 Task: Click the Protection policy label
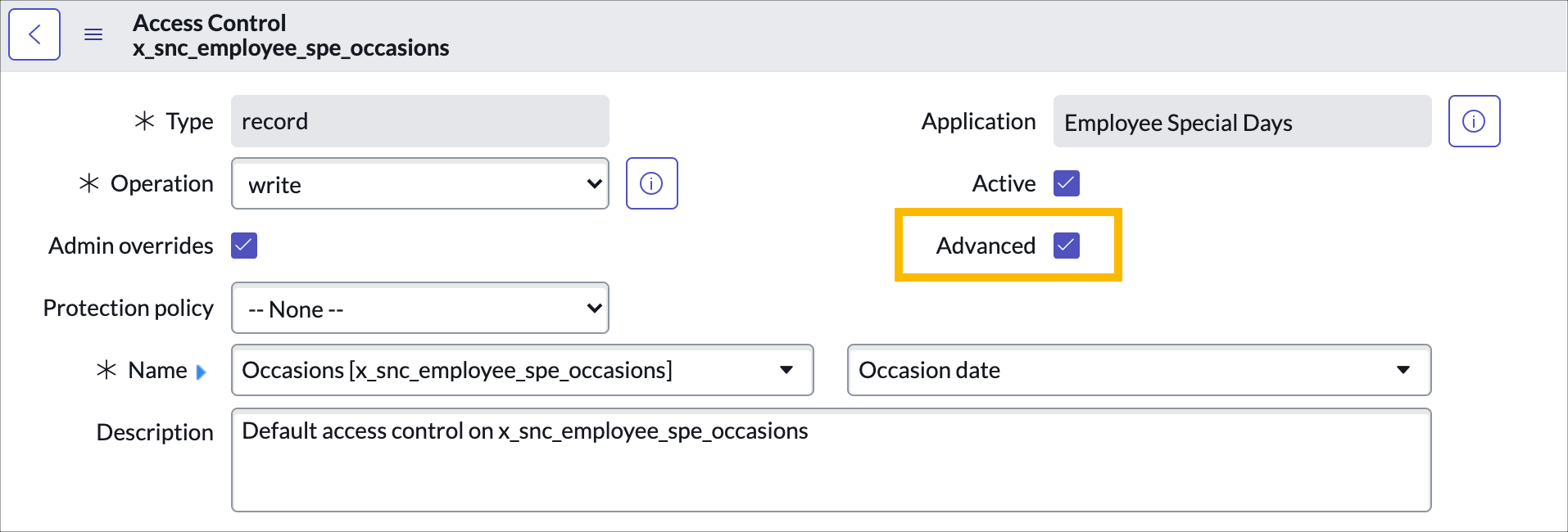[x=129, y=308]
